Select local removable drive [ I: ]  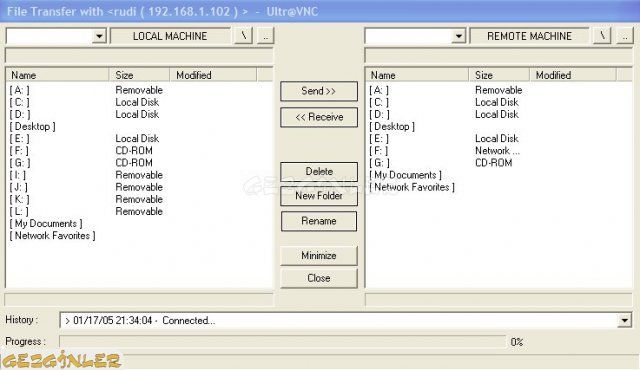[x=18, y=175]
